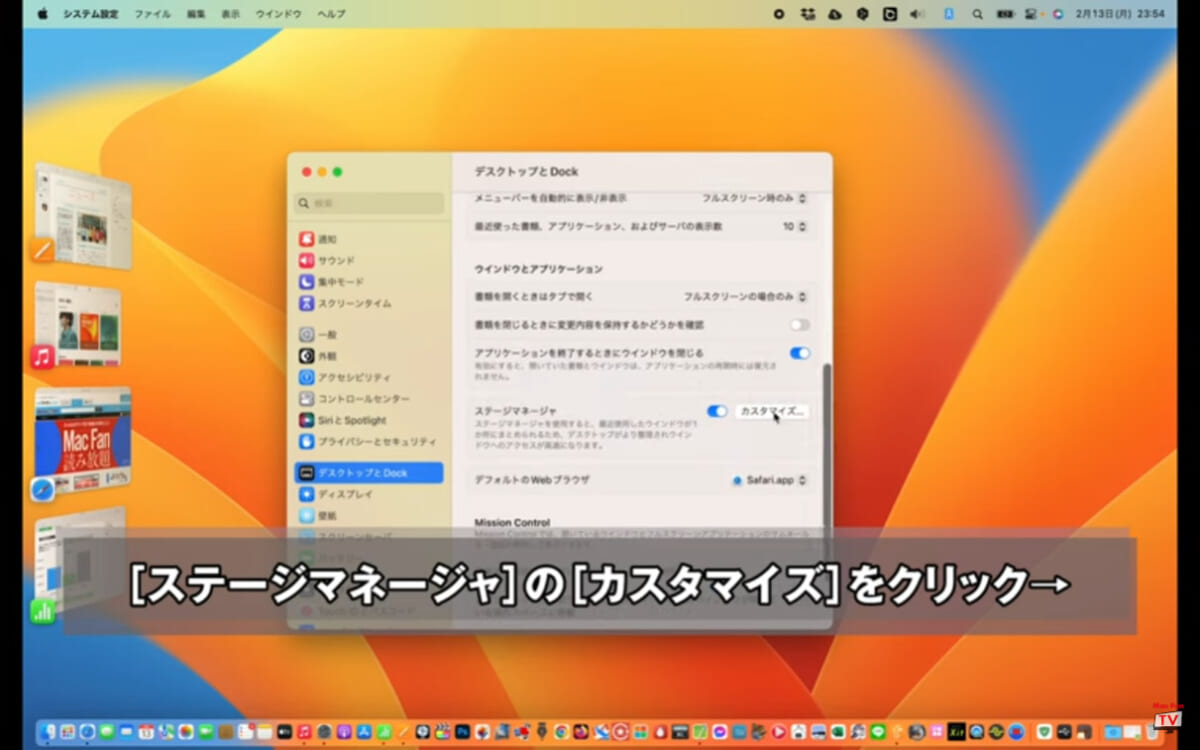This screenshot has height=750, width=1200.
Task: Toggle the ステージマネージャ switch
Action: (x=717, y=411)
